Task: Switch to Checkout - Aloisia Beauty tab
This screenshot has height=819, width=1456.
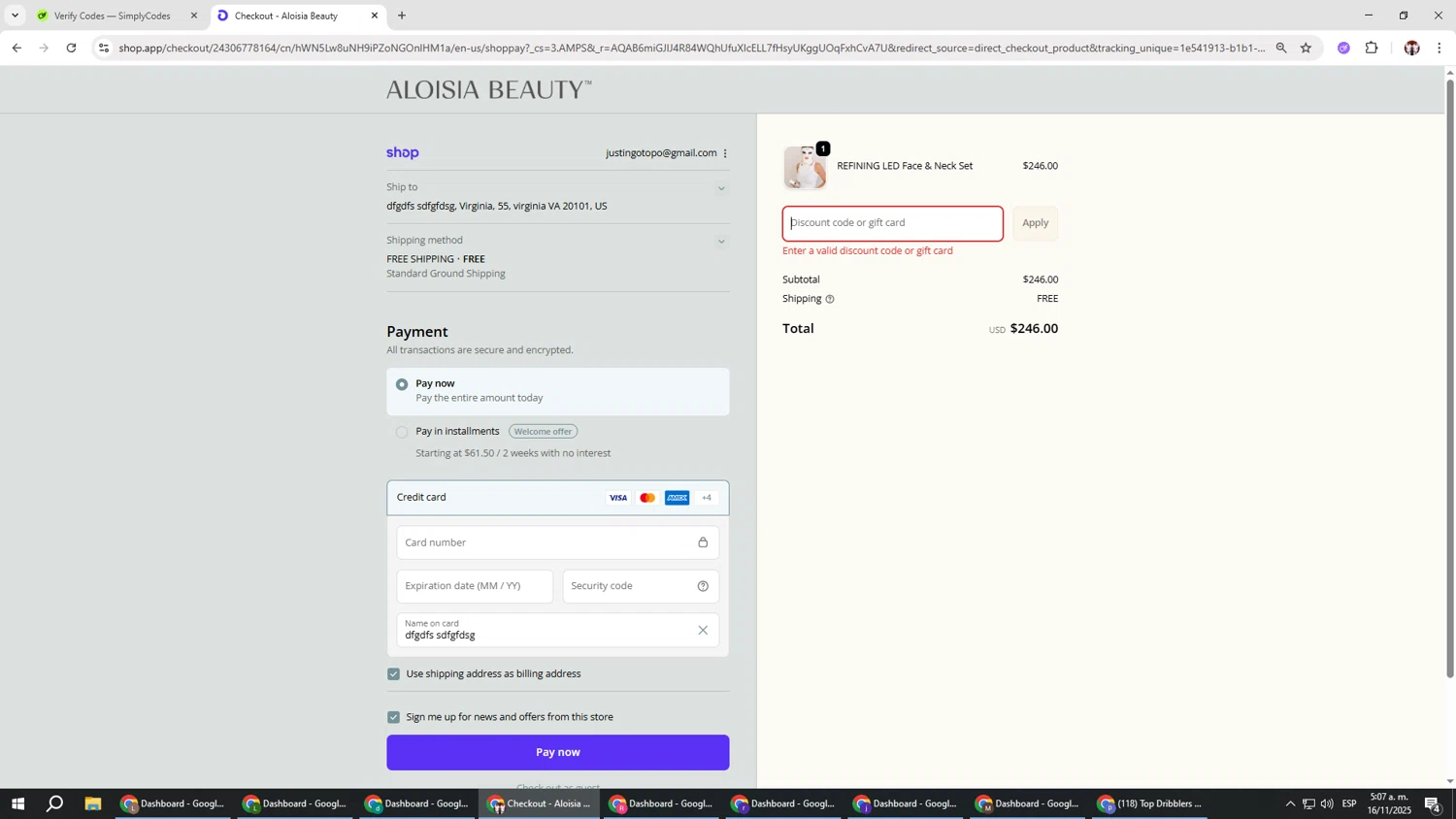Action: 297,16
